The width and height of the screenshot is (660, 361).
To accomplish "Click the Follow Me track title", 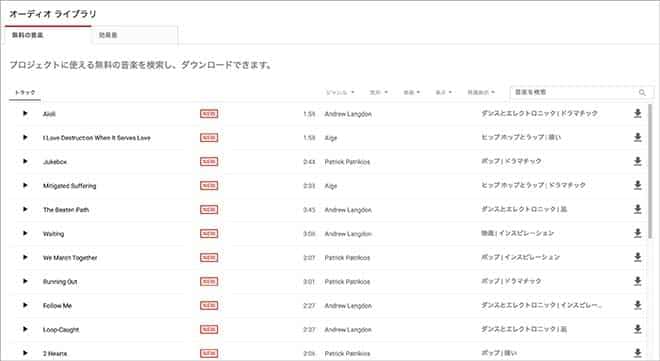I will [x=57, y=306].
